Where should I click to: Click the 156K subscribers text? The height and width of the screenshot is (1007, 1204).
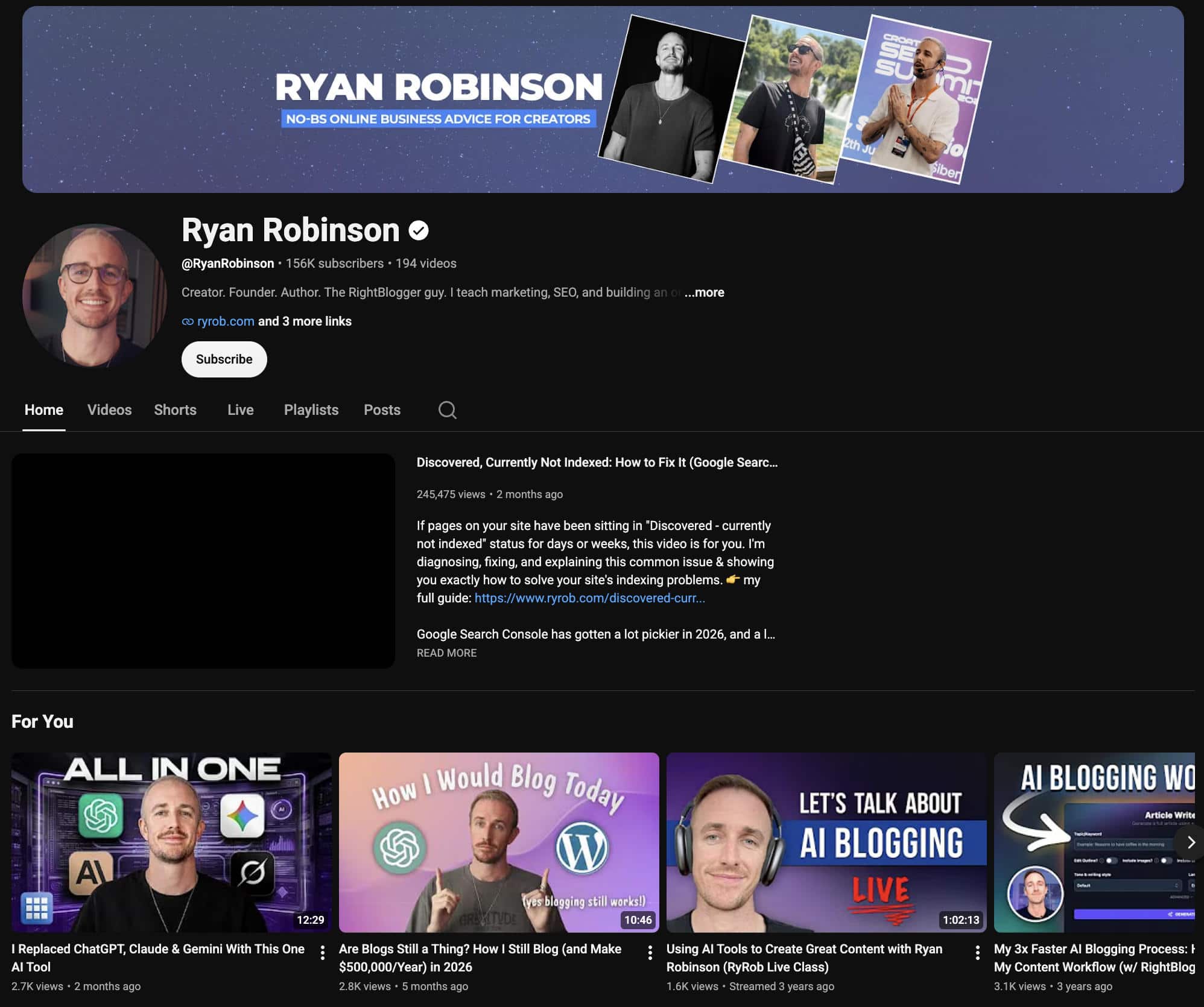pos(335,264)
